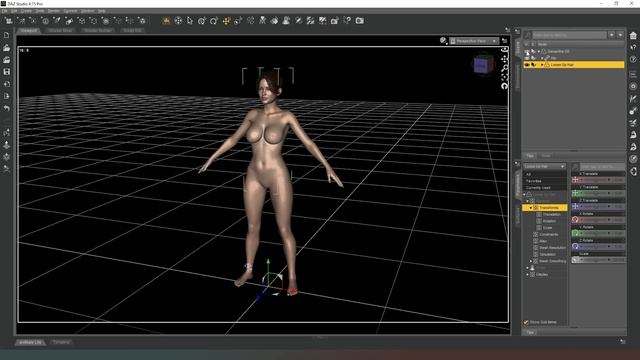Click the Parameters pane search magnifier icon
The image size is (640, 360).
(576, 167)
